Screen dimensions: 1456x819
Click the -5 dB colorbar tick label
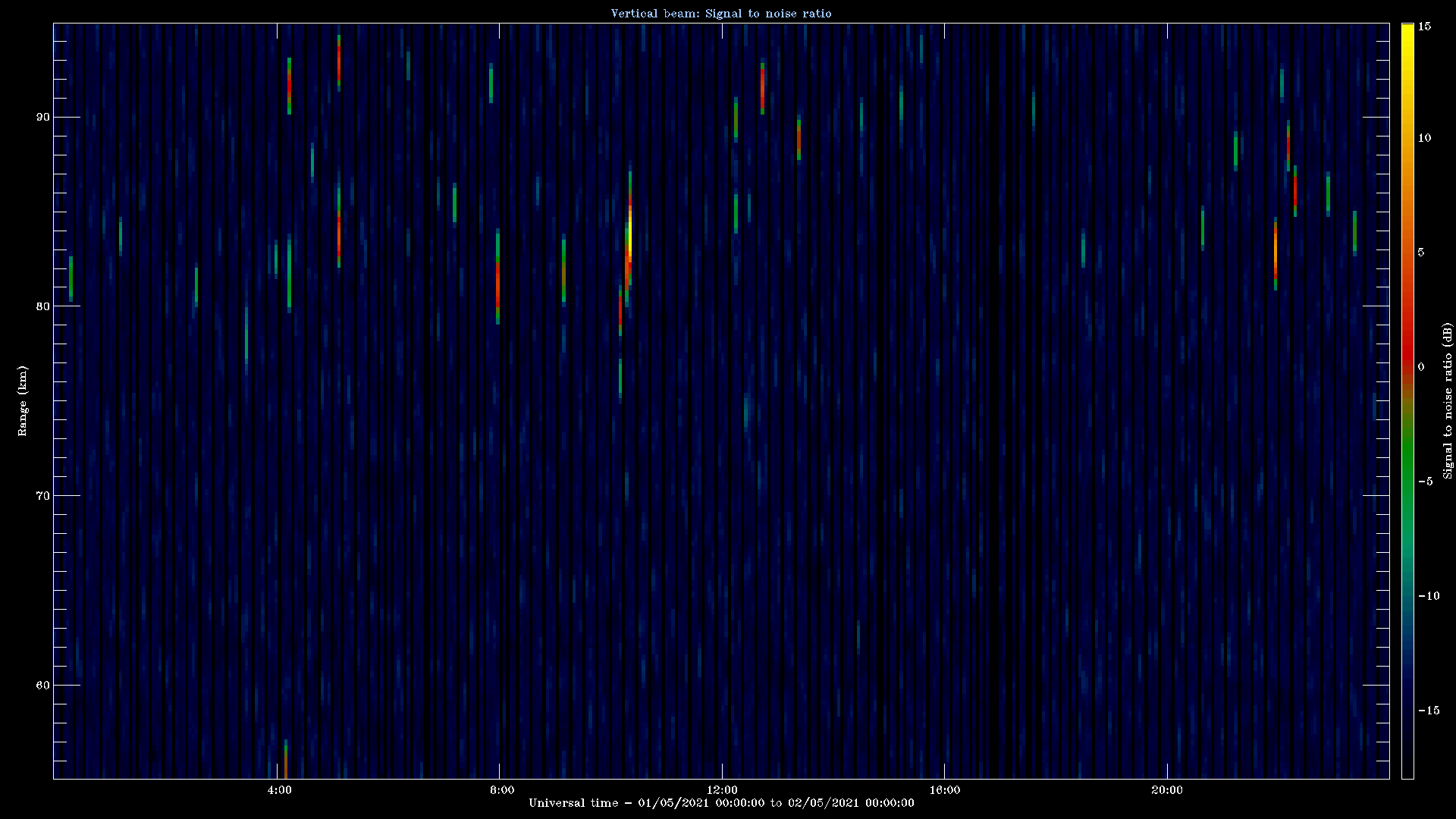click(1425, 482)
